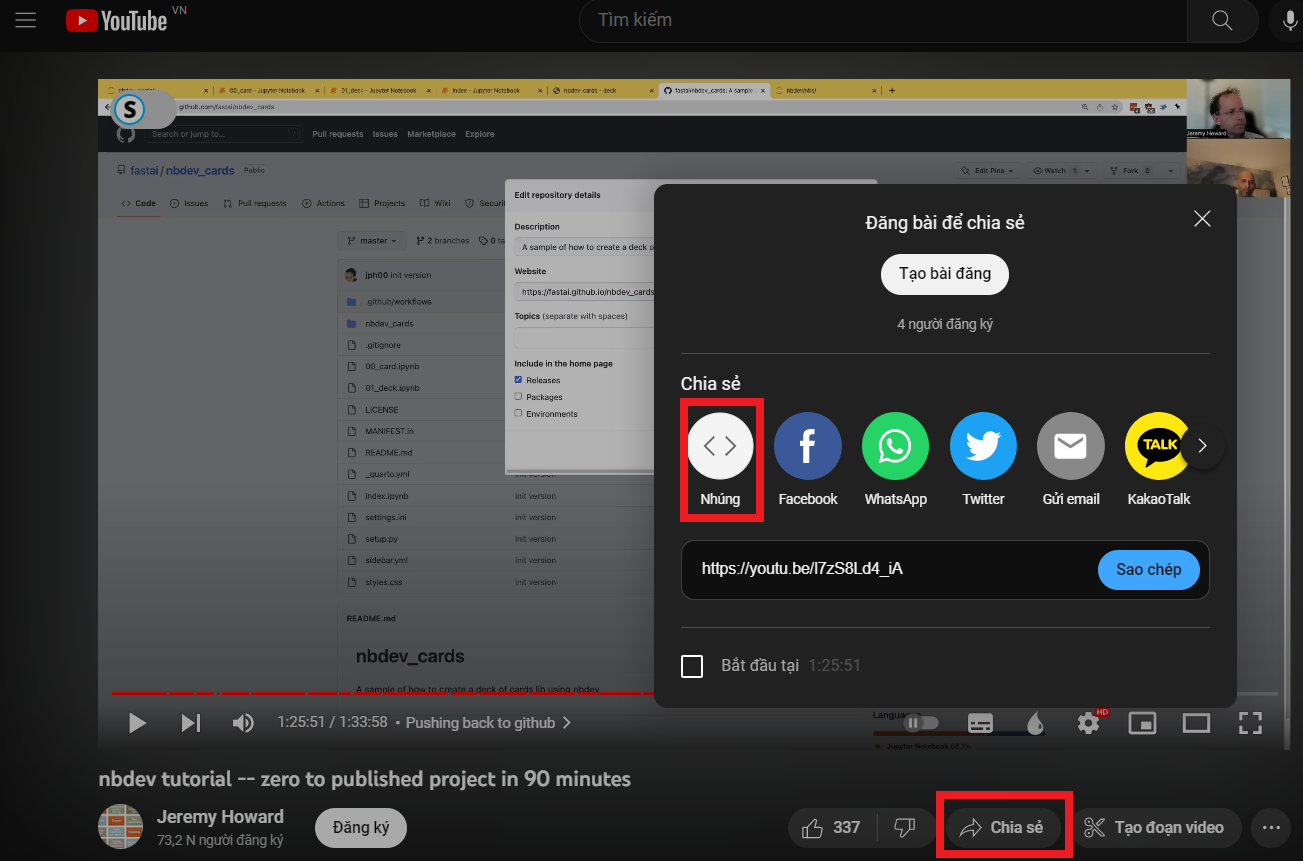Image resolution: width=1303 pixels, height=861 pixels.
Task: Click the droplet ambient mode icon
Action: 1035,722
